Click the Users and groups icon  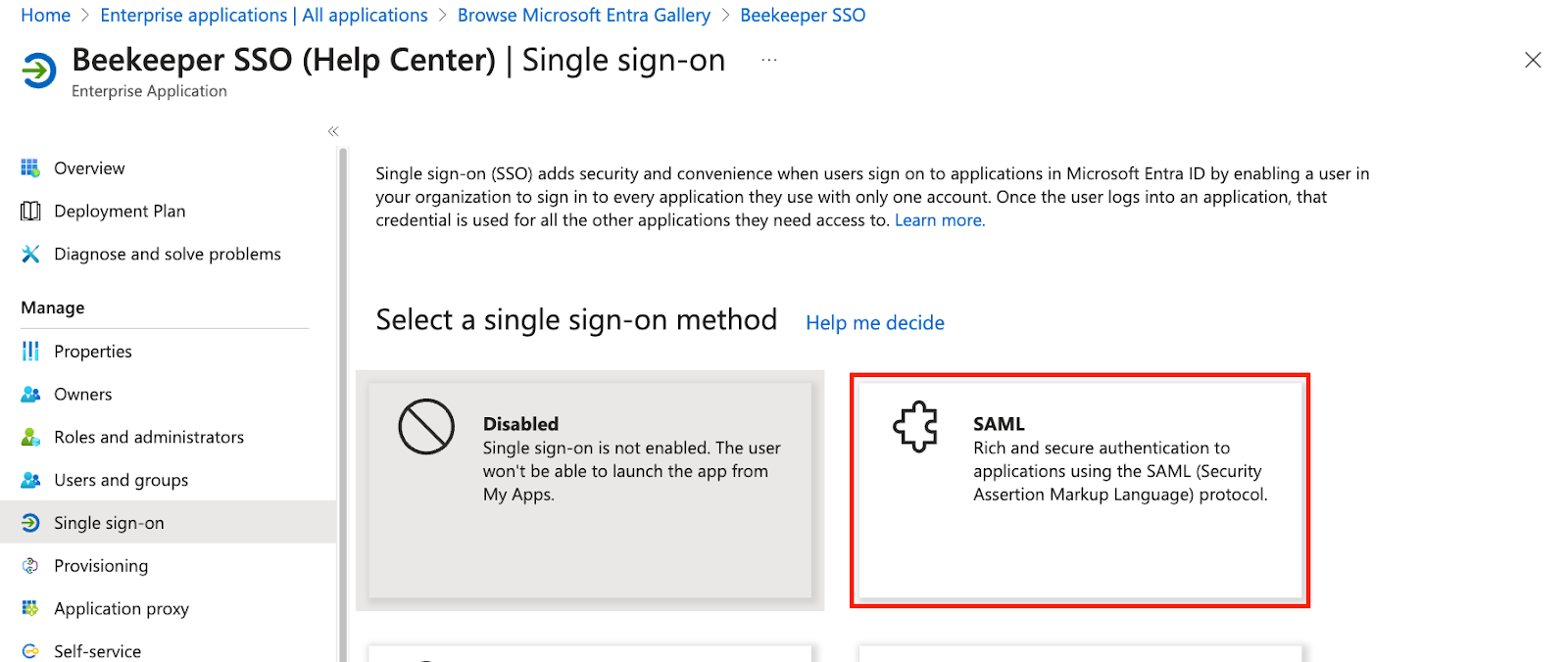(30, 481)
